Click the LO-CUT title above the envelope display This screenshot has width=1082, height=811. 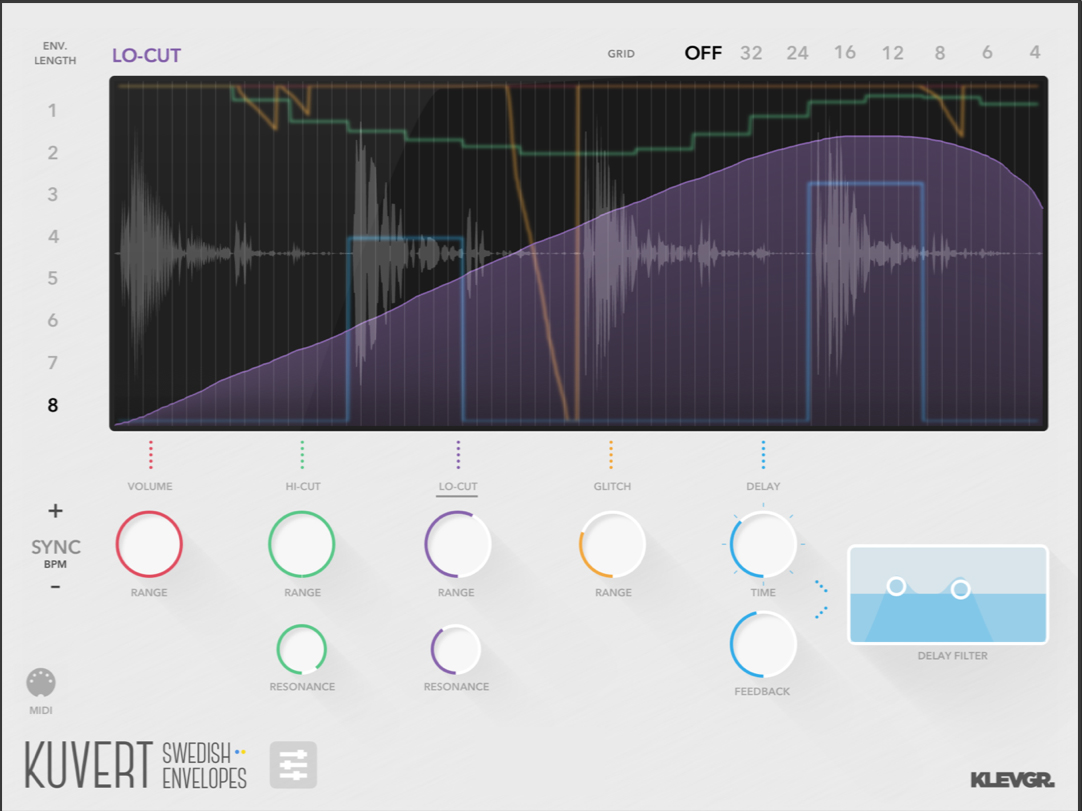(x=146, y=55)
